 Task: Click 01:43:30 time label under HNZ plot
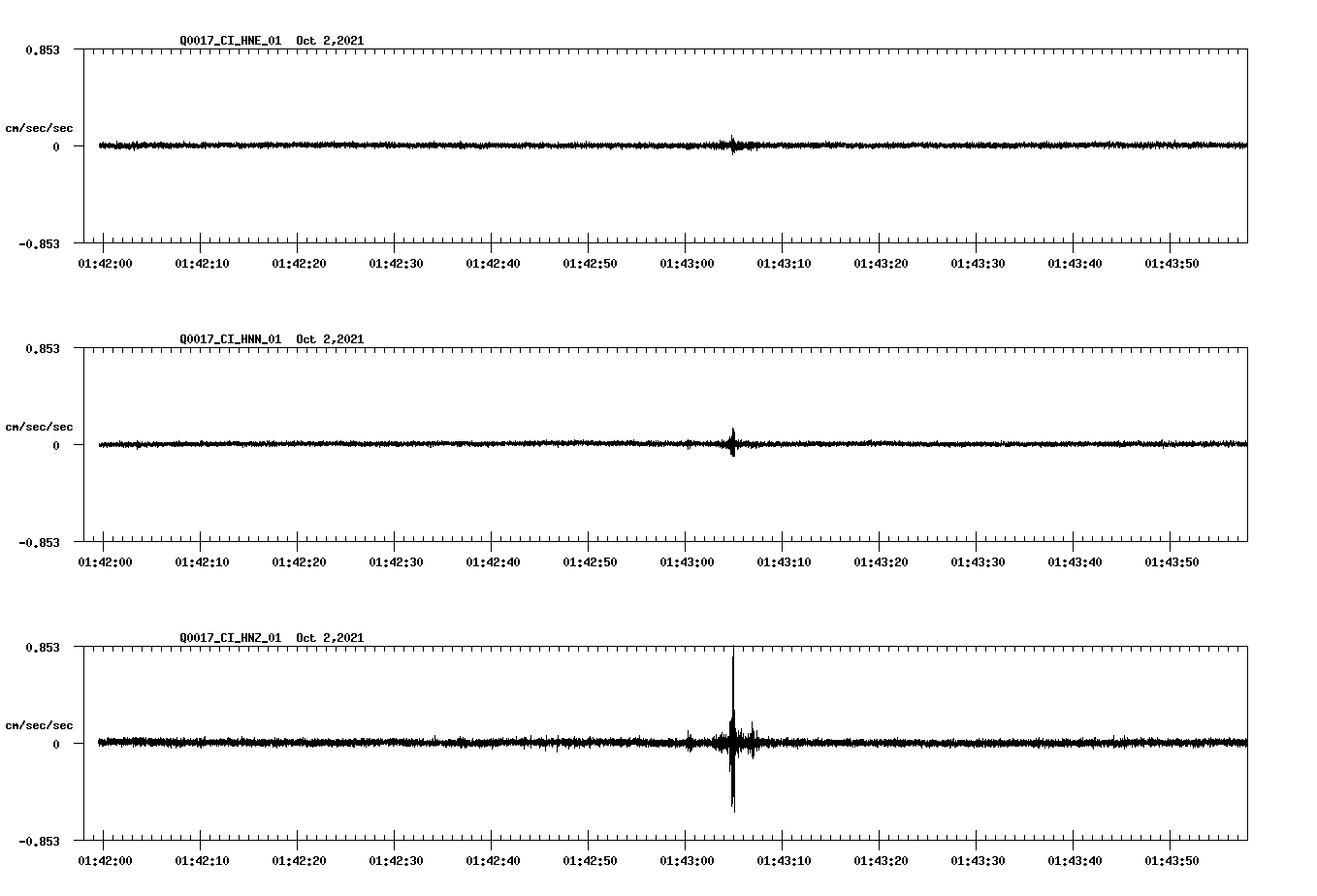pyautogui.click(x=978, y=861)
